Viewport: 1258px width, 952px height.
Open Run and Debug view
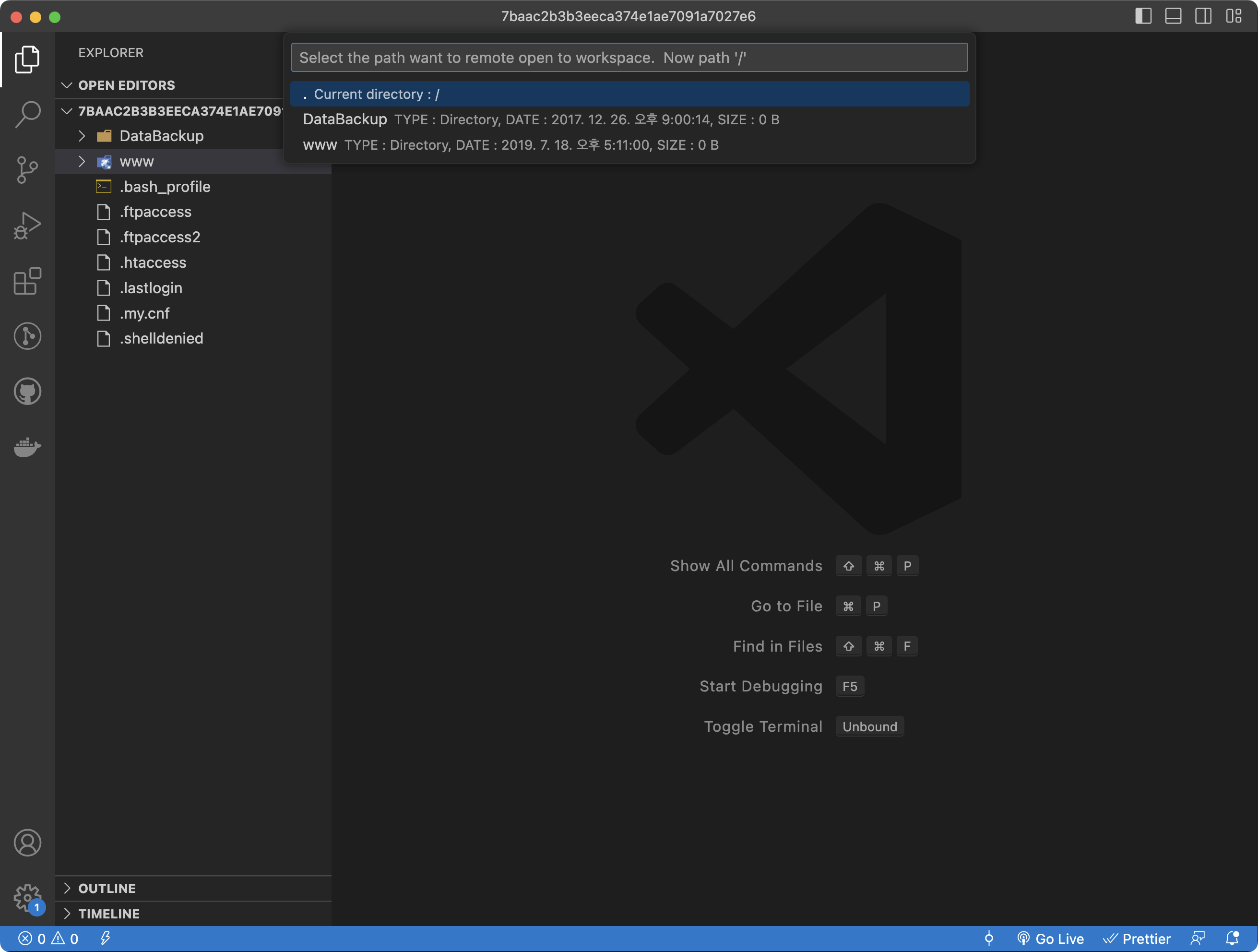(x=27, y=225)
